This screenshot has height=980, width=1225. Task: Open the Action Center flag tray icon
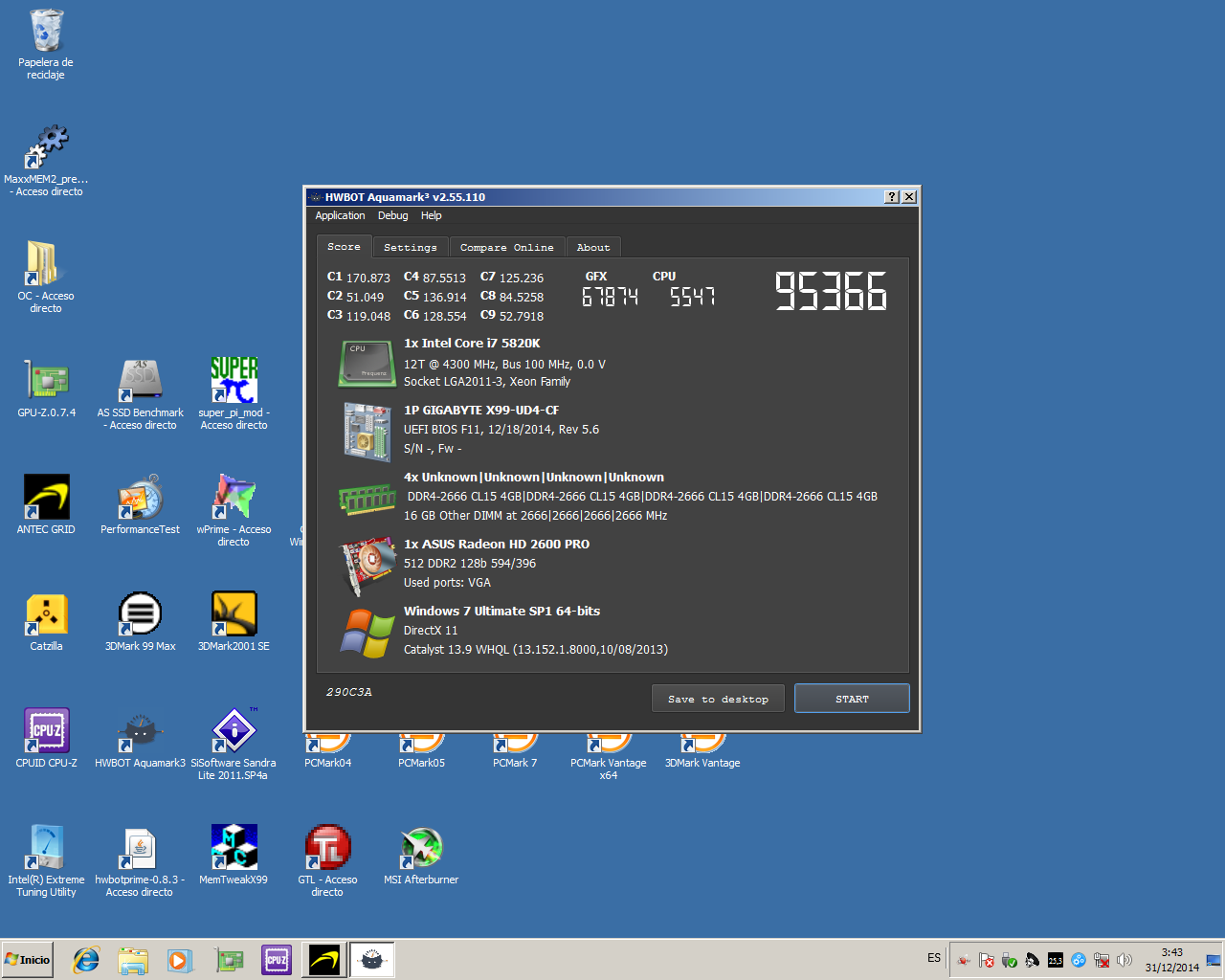[986, 960]
